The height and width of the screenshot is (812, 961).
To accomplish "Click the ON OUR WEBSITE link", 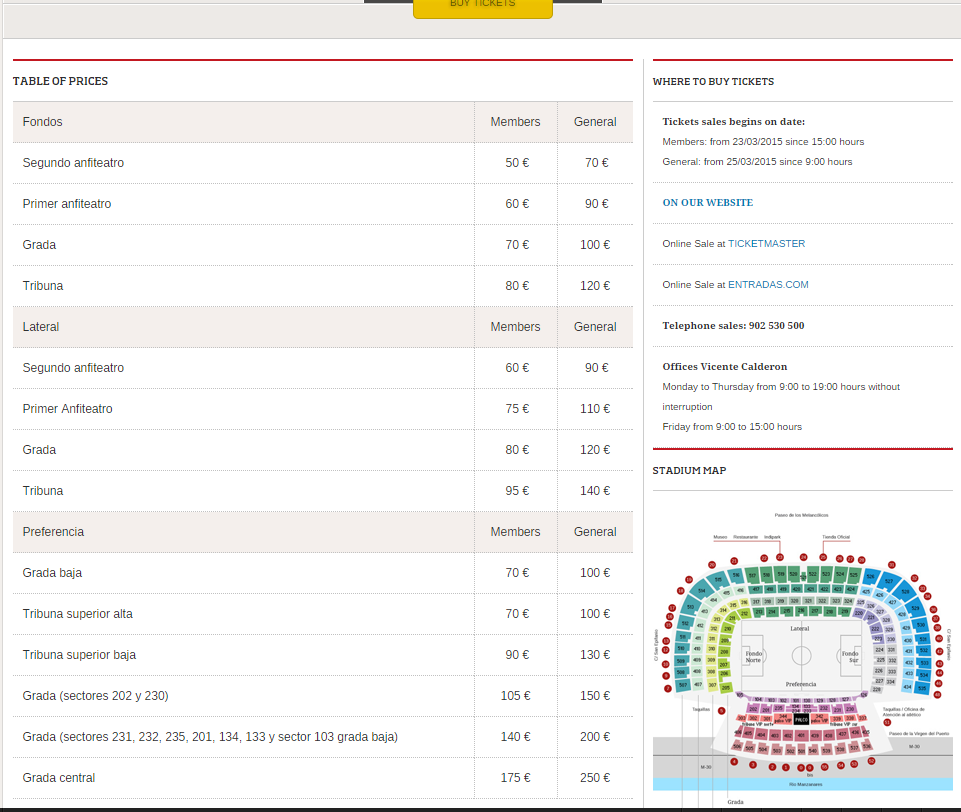I will 707,202.
